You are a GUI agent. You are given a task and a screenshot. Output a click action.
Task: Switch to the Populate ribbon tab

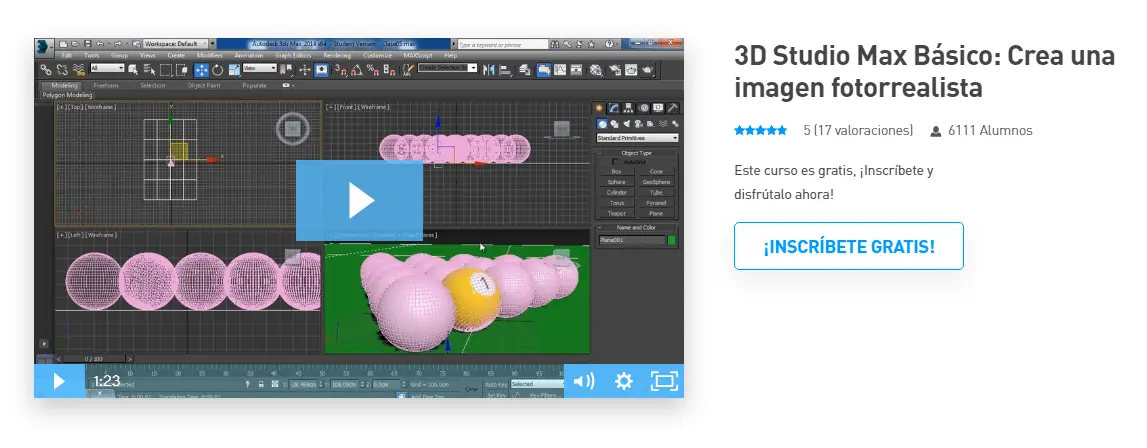255,86
